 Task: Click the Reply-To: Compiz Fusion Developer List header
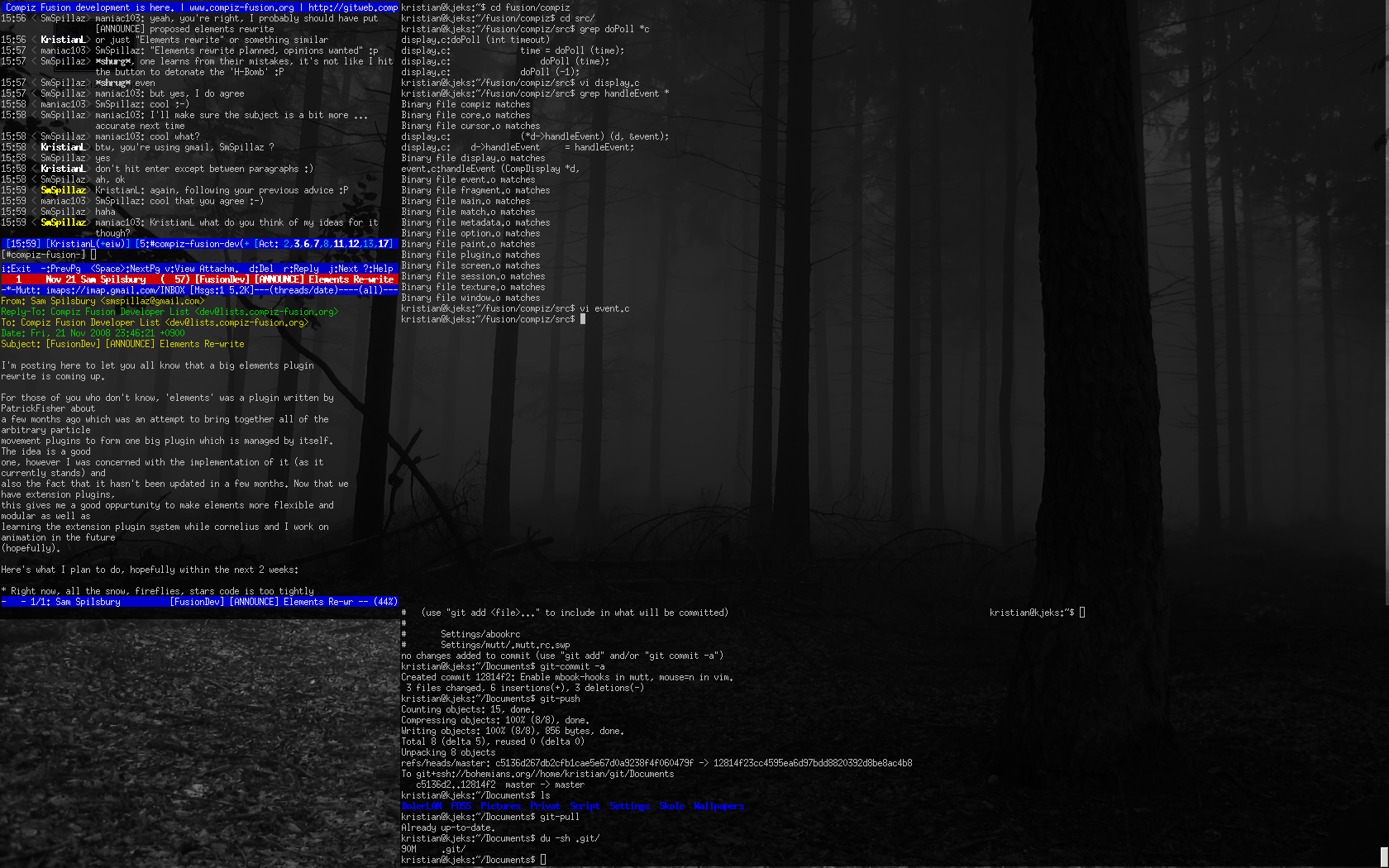point(169,312)
